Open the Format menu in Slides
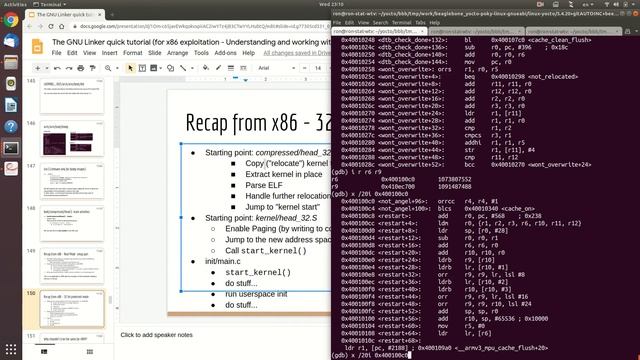 (x=133, y=53)
